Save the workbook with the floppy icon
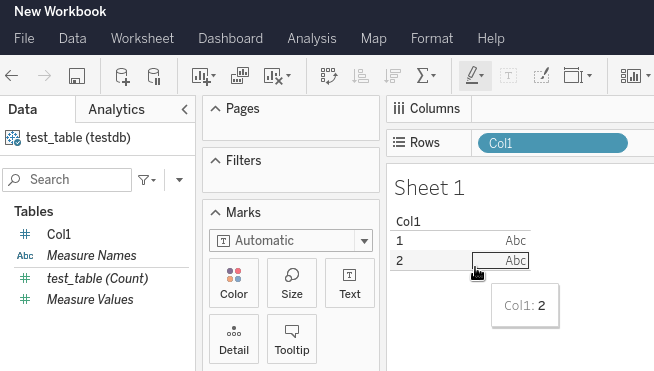This screenshot has width=654, height=371. (77, 76)
